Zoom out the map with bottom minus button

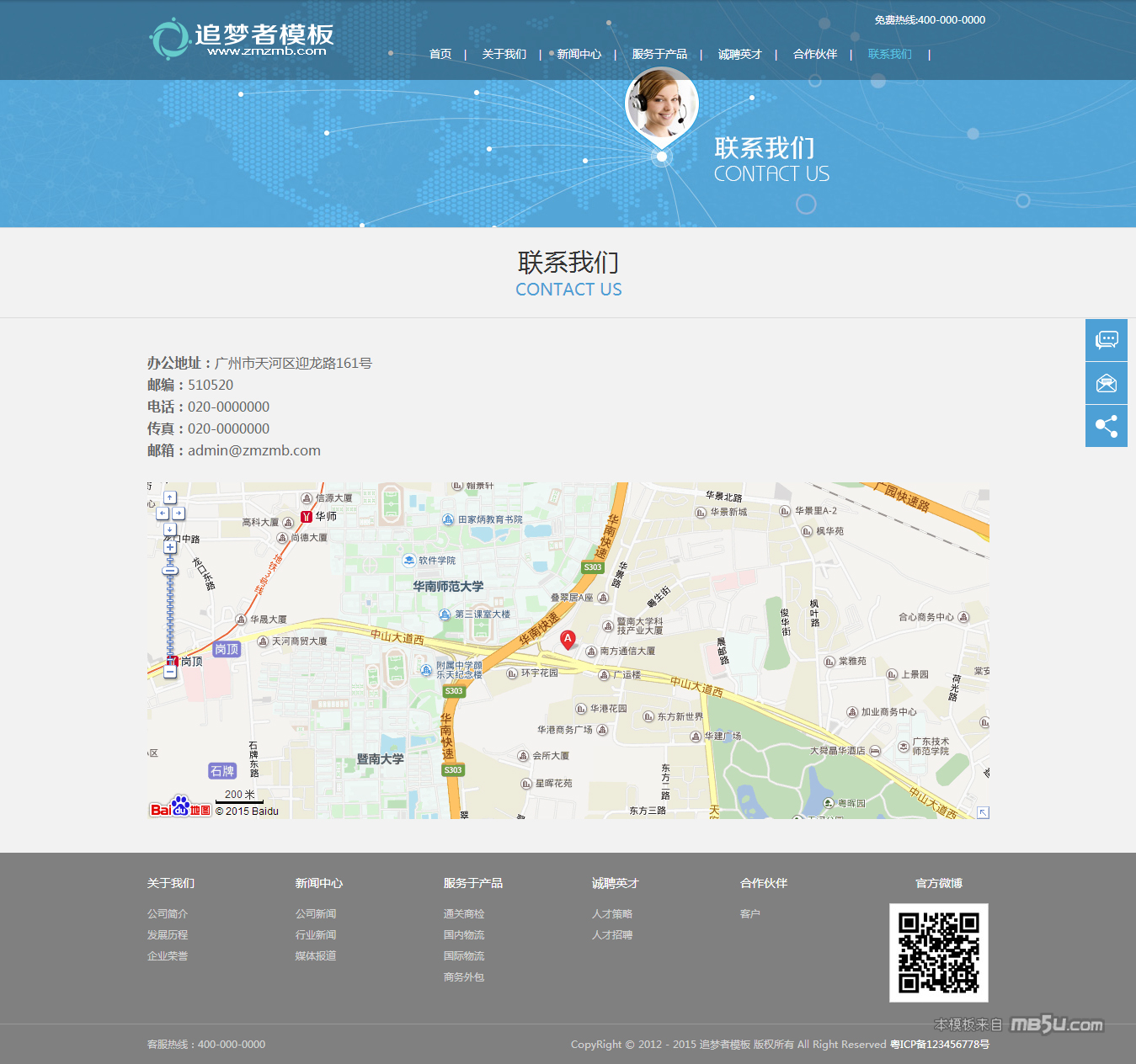click(170, 672)
